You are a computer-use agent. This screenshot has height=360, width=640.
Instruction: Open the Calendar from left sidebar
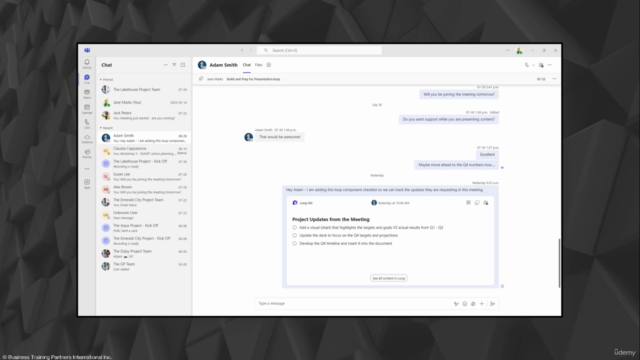point(87,109)
